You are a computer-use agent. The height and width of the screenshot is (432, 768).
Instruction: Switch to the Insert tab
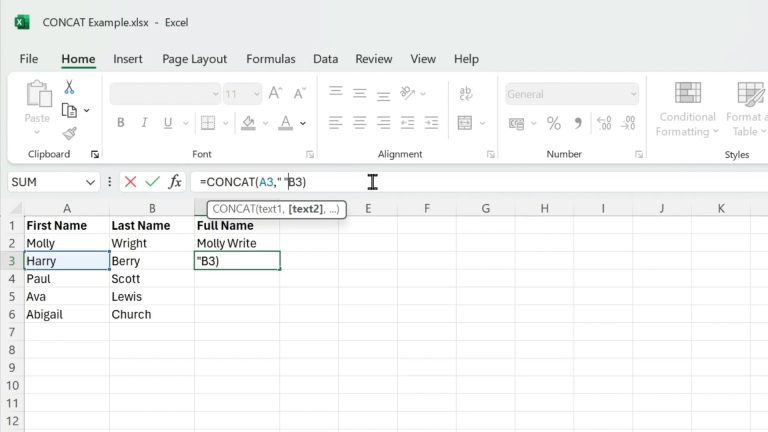pyautogui.click(x=128, y=59)
